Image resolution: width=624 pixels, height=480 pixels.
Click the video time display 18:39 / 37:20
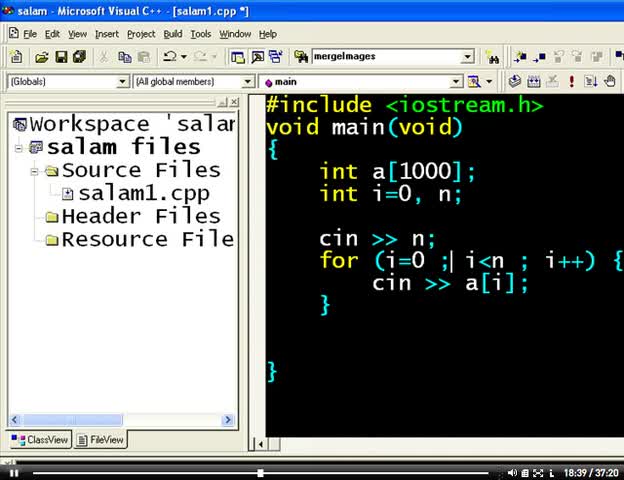(x=591, y=473)
